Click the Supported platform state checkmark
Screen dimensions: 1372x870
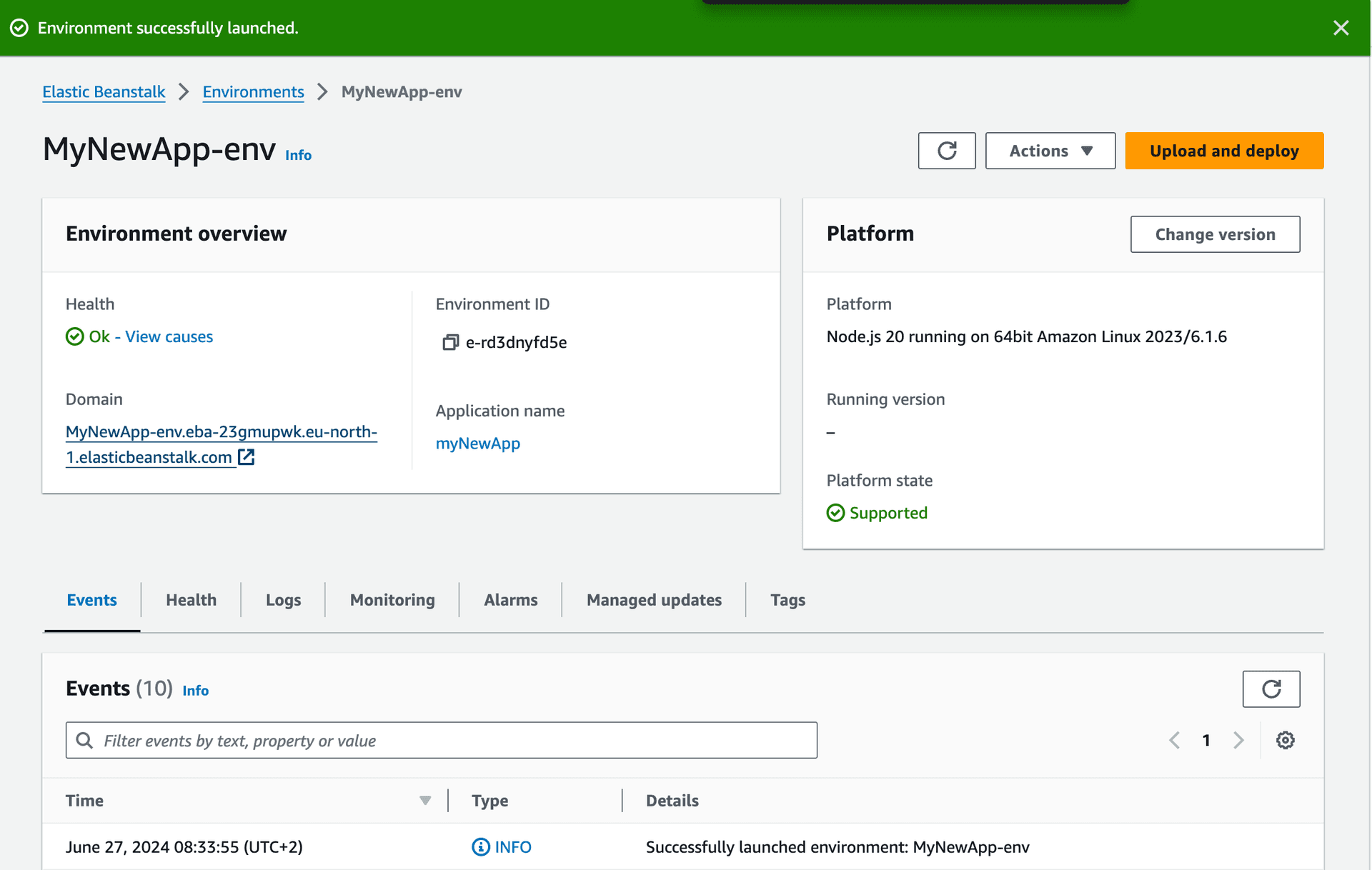pos(835,513)
